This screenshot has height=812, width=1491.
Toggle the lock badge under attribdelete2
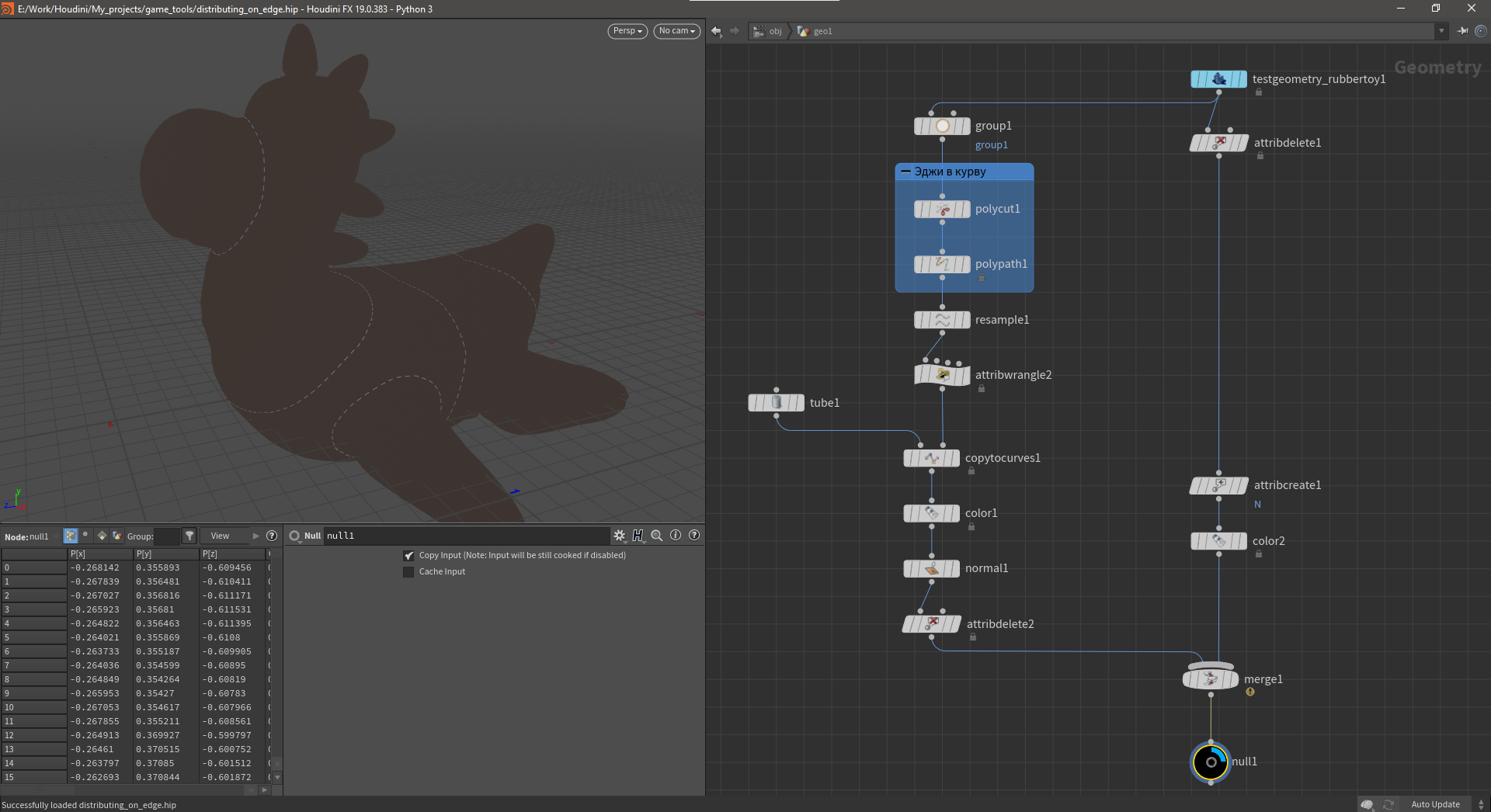(x=973, y=637)
